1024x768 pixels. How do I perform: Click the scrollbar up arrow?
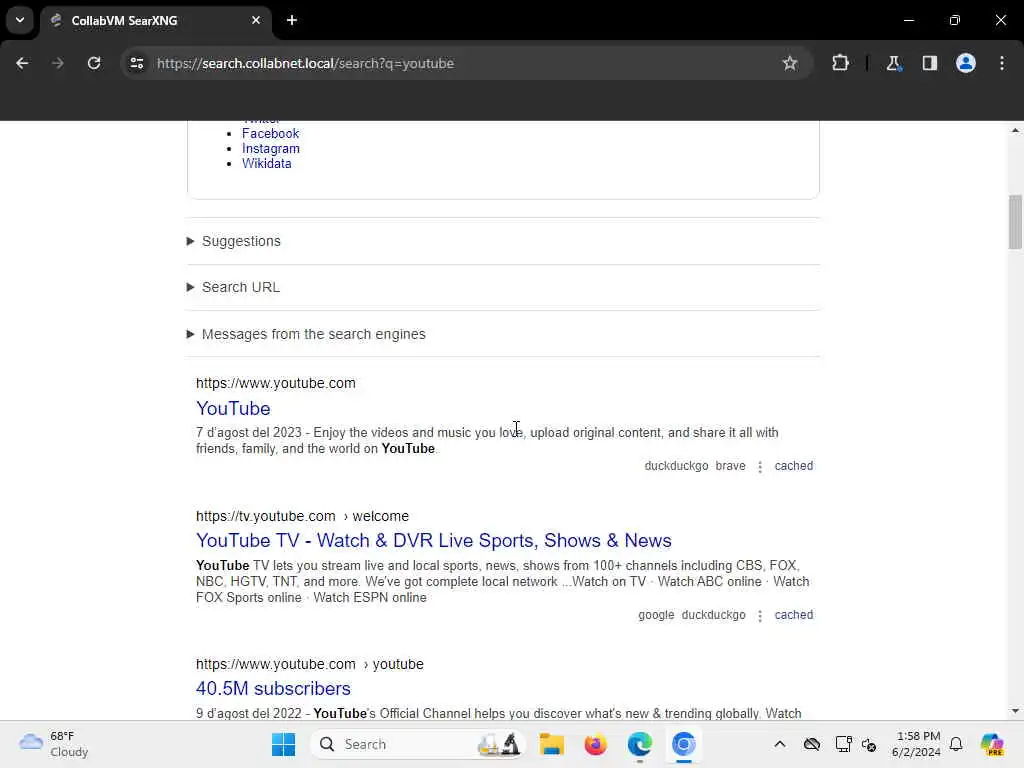pos(1015,131)
